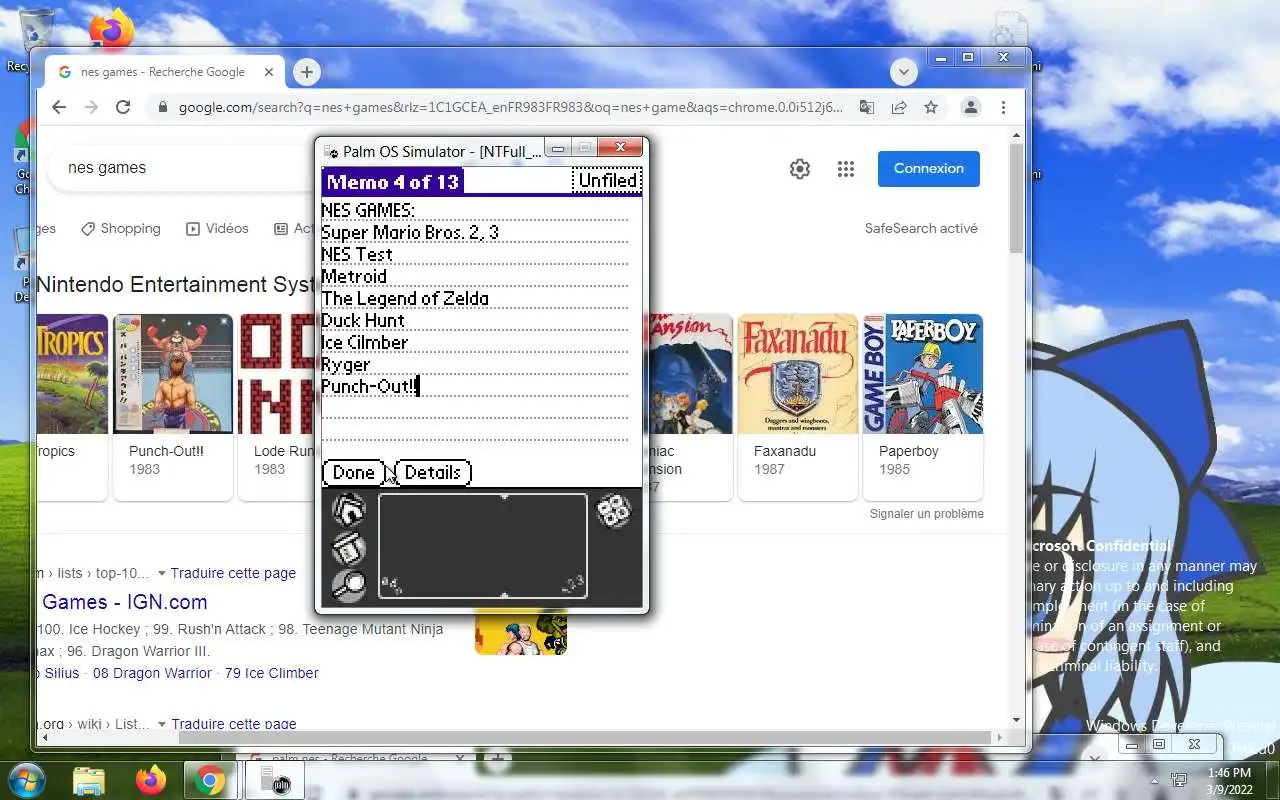
Task: Click the Duck Hunt memo line
Action: tap(363, 321)
